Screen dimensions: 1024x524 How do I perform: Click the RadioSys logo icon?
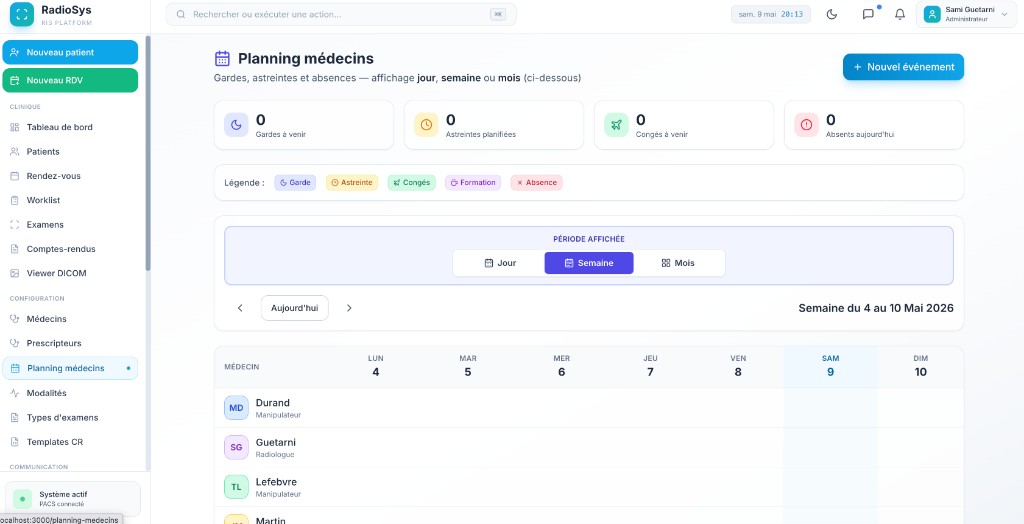22,15
